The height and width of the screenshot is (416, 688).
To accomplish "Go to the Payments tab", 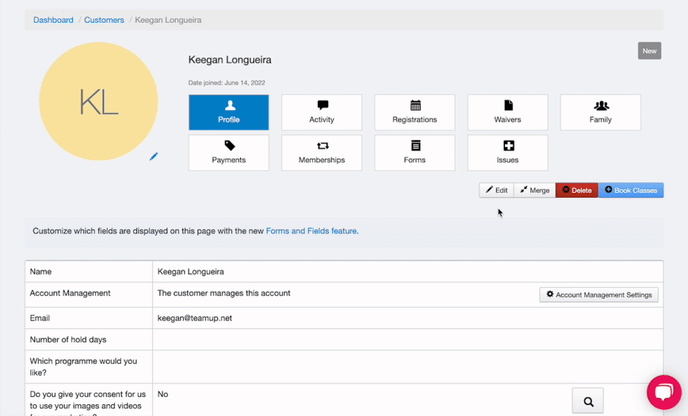I will 229,153.
